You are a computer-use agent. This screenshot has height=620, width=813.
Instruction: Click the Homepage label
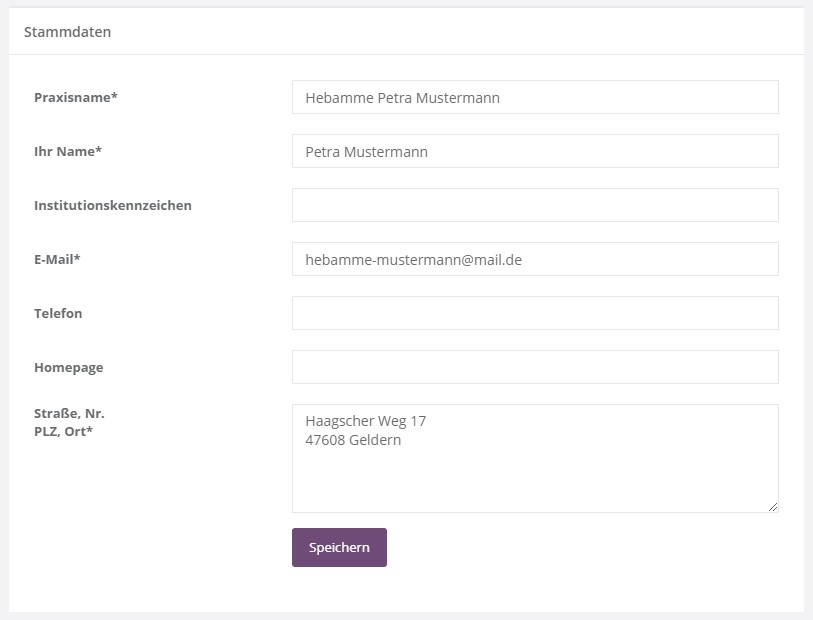click(x=68, y=367)
